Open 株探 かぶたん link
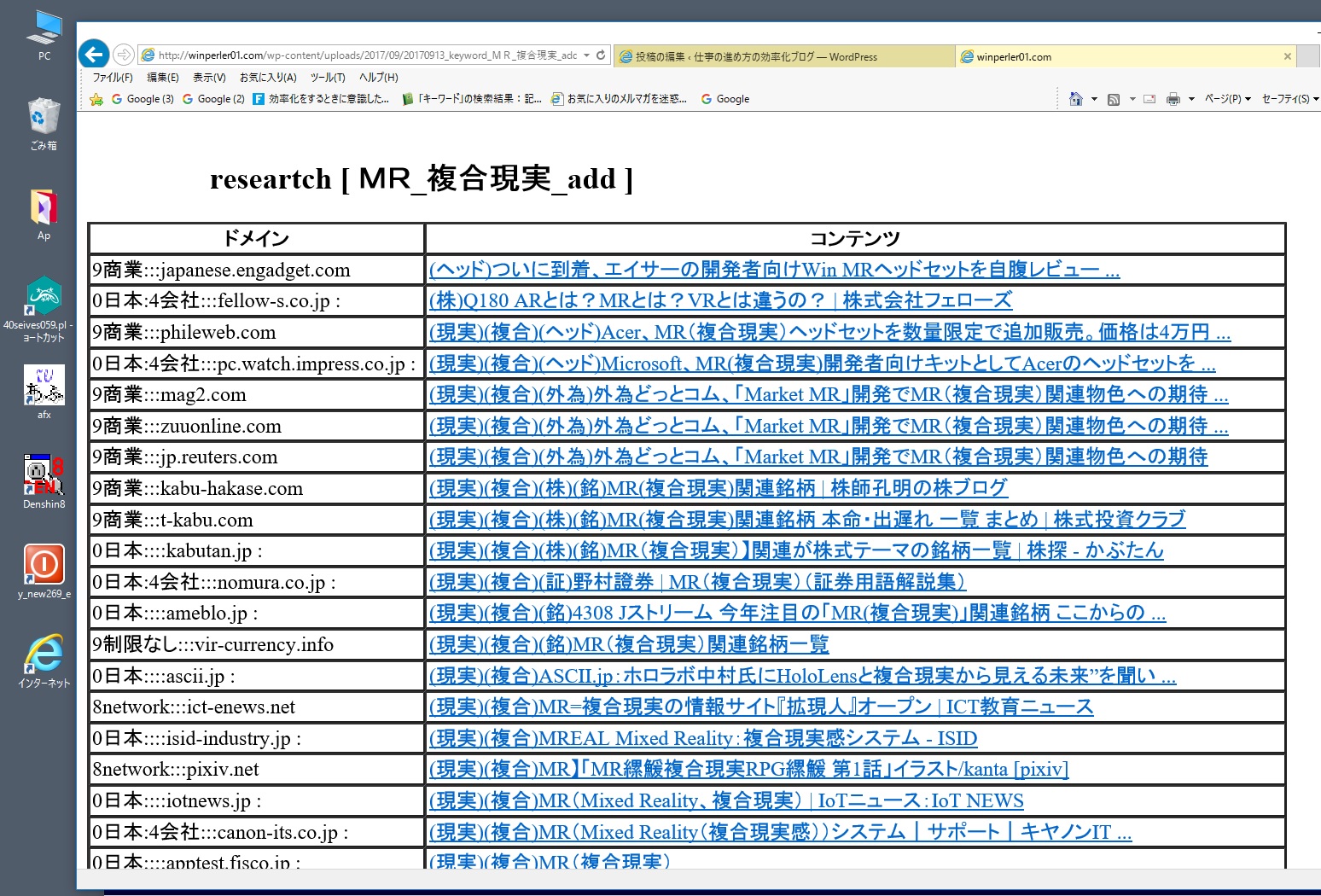The width and height of the screenshot is (1321, 896). point(796,550)
